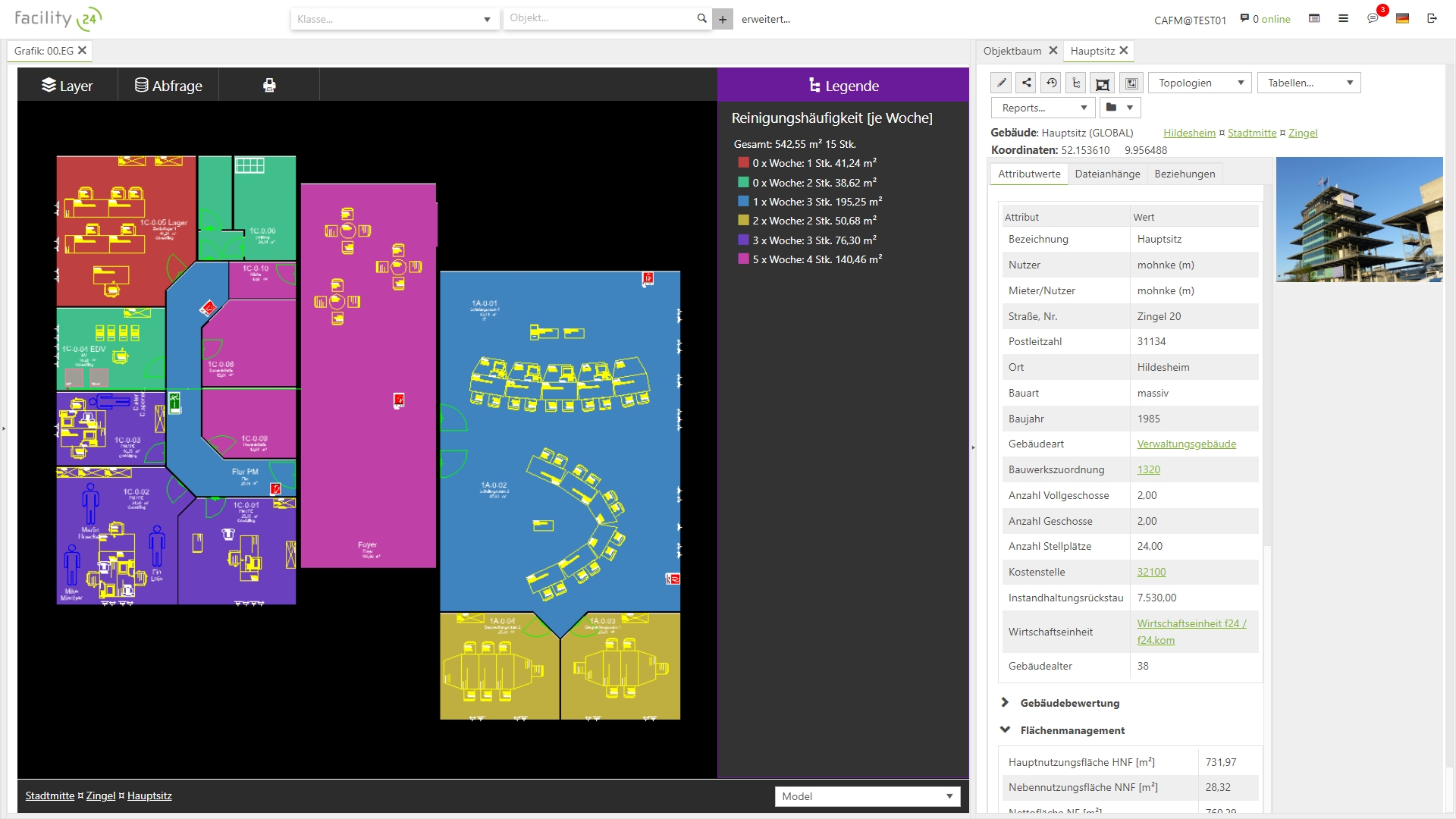Open the Model dropdown below the graphic
The image size is (1456, 819).
point(867,796)
